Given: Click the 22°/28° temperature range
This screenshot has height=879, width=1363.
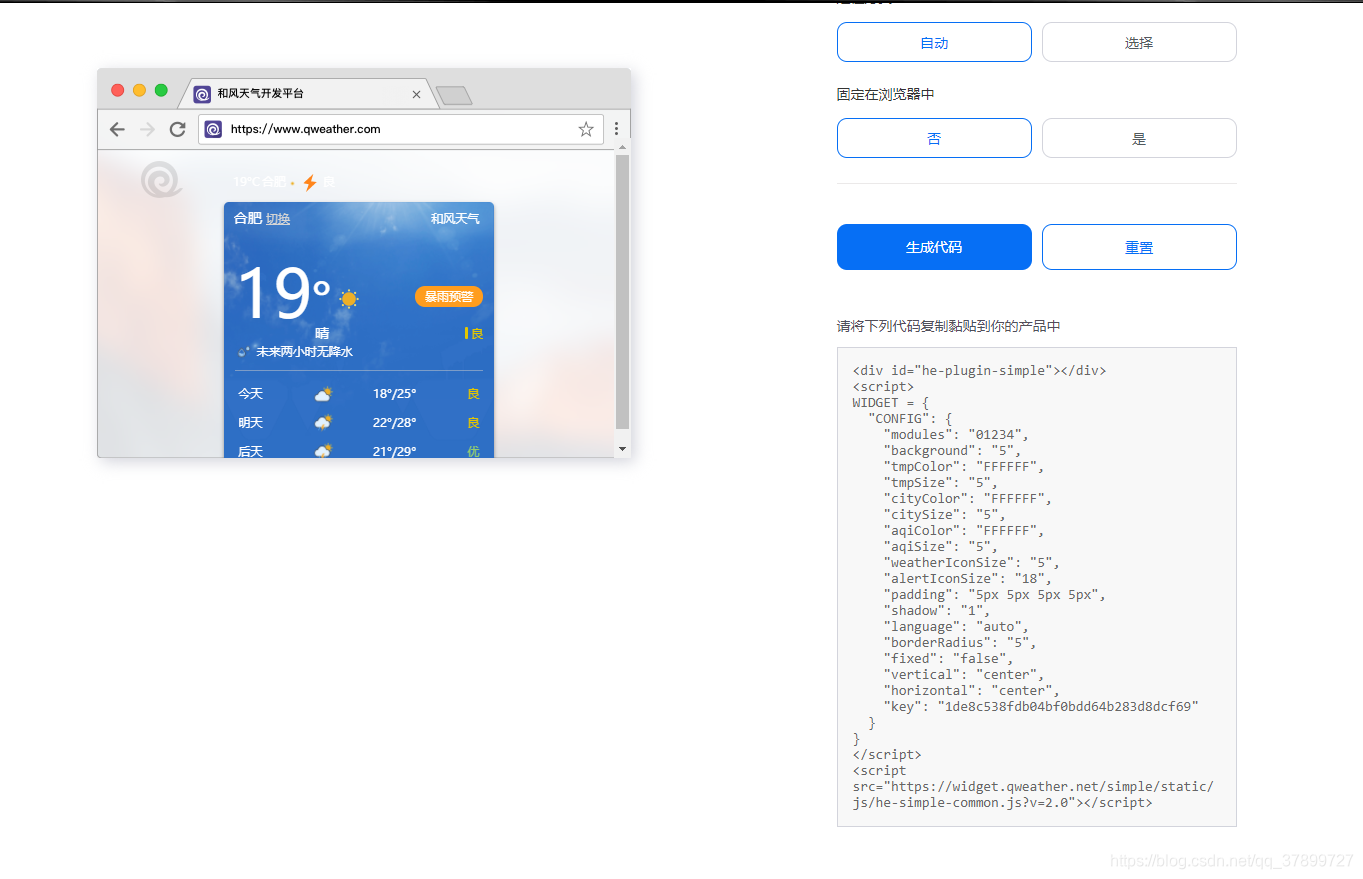Looking at the screenshot, I should tap(394, 423).
